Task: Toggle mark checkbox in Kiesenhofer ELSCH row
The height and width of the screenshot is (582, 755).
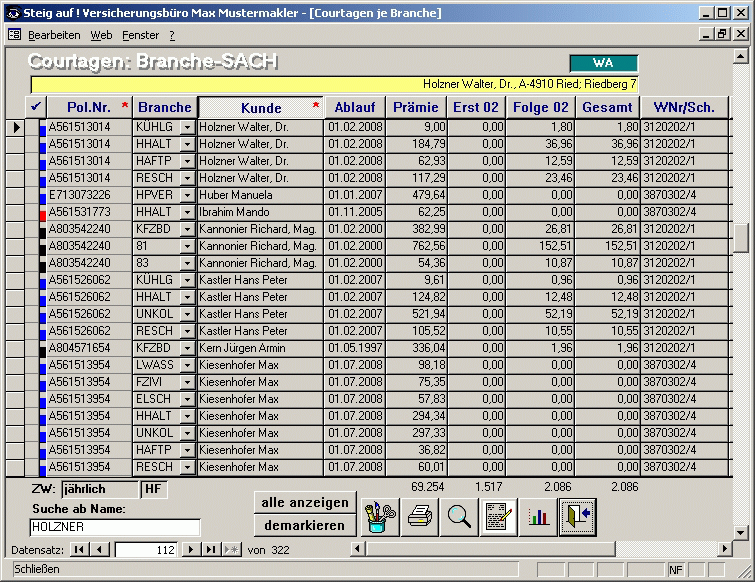Action: [32, 399]
